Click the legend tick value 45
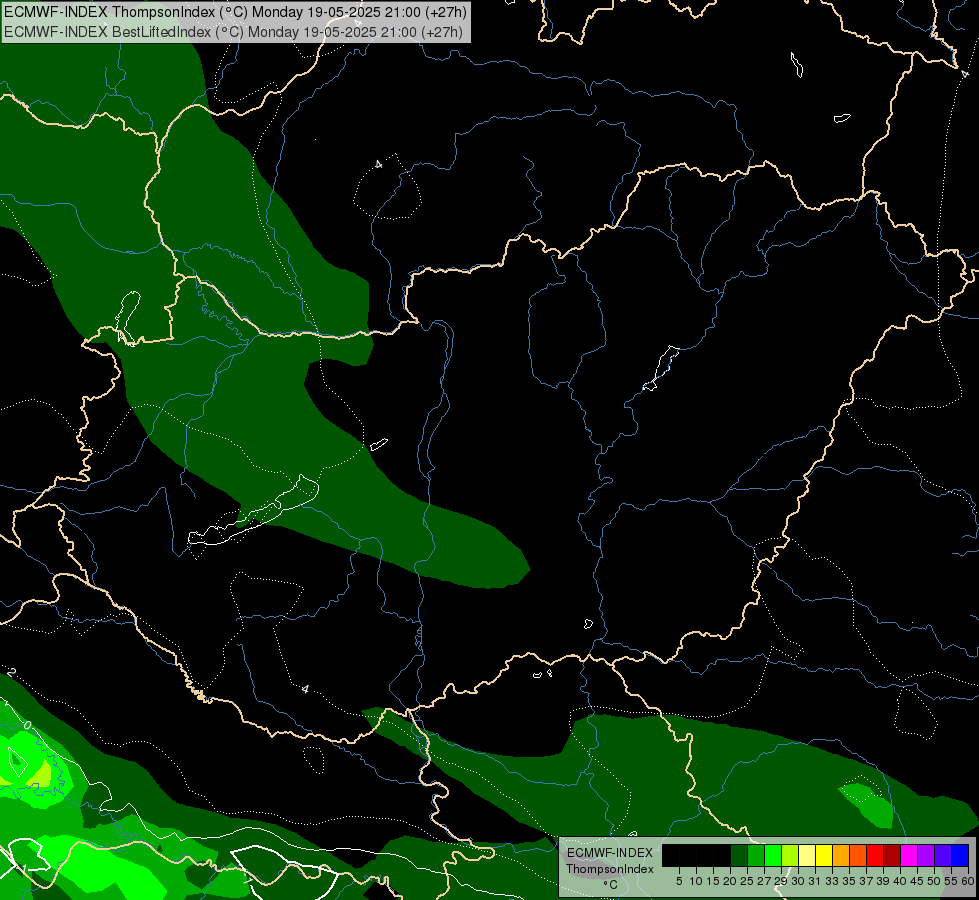The image size is (979, 900). click(x=917, y=881)
